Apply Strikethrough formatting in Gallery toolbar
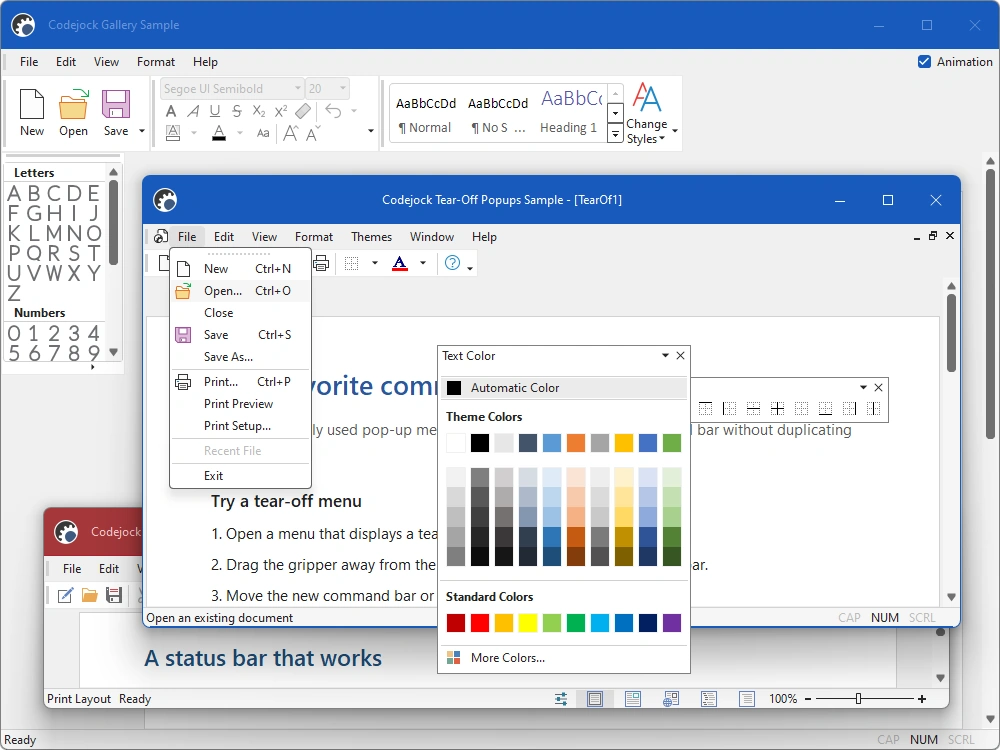This screenshot has width=1000, height=750. tap(237, 111)
